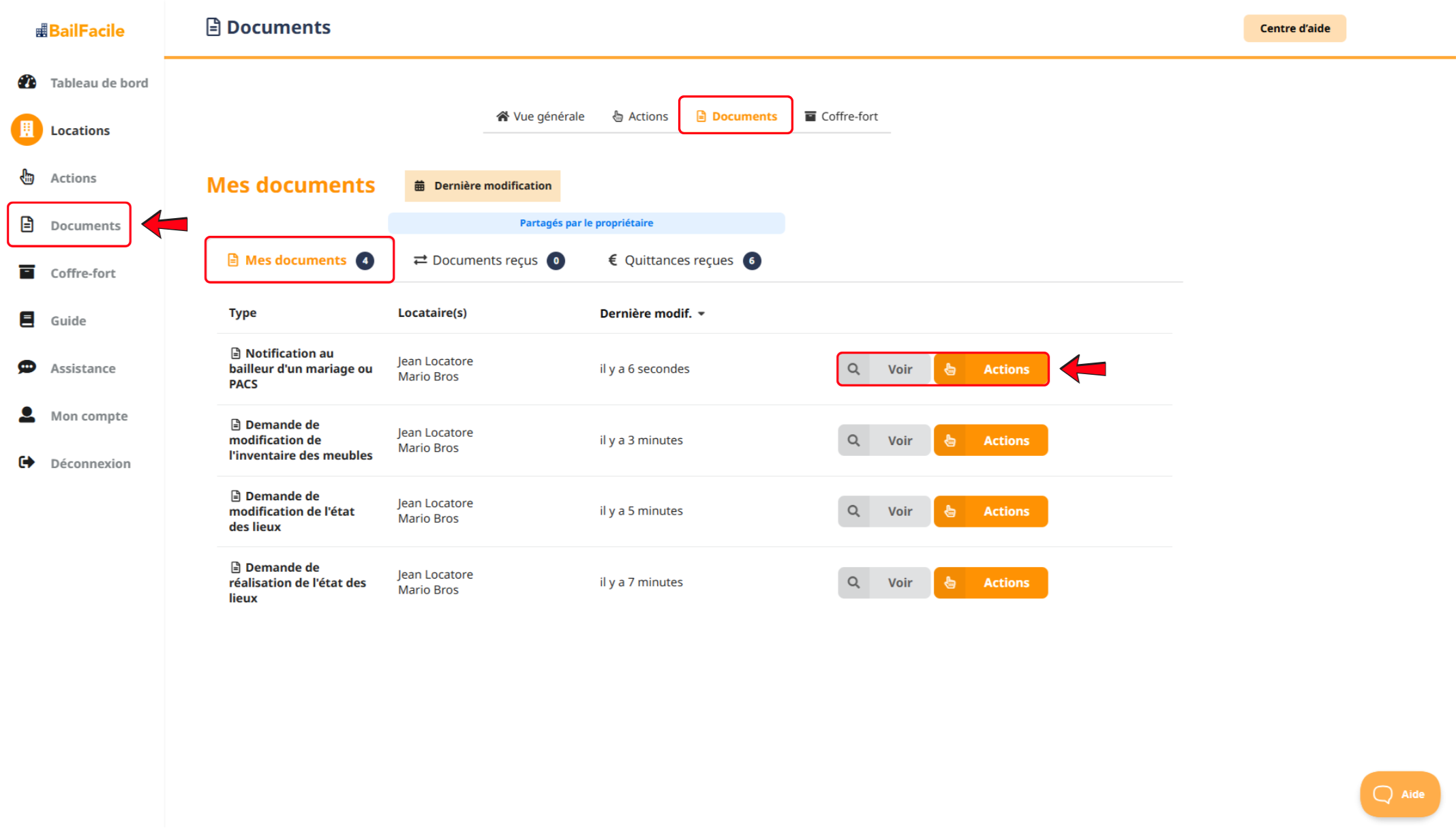Click the Déconnexion logout icon
The image size is (1456, 828).
27,463
